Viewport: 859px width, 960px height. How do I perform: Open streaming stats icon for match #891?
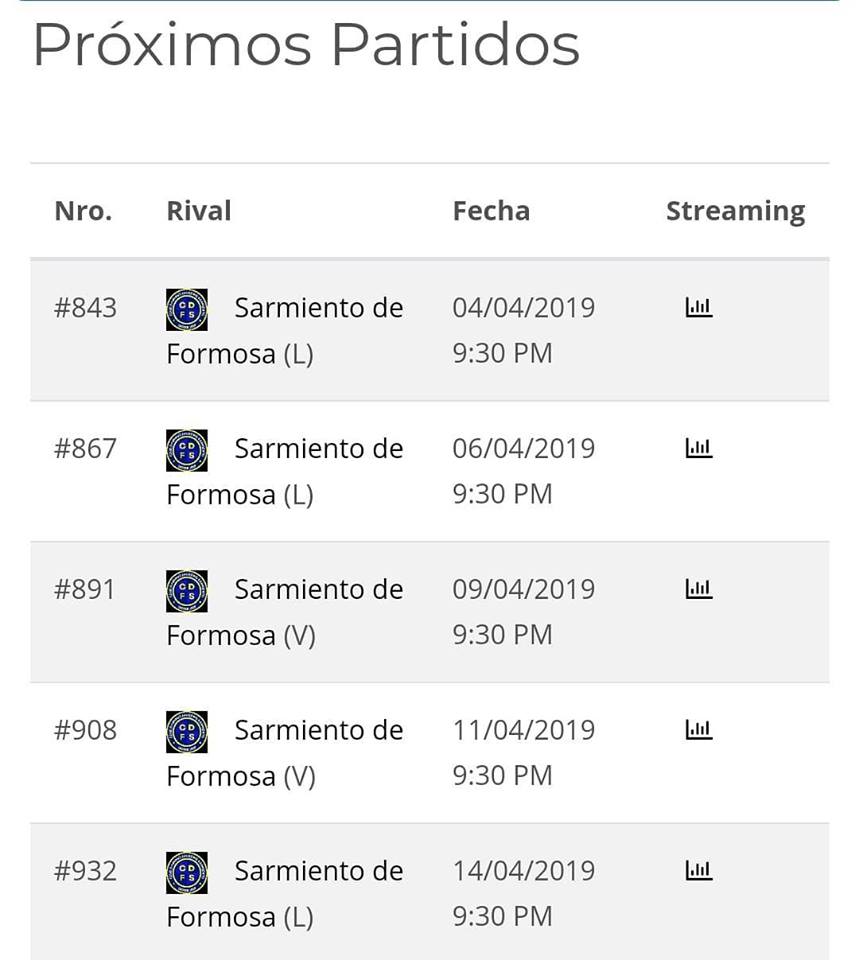(x=699, y=588)
